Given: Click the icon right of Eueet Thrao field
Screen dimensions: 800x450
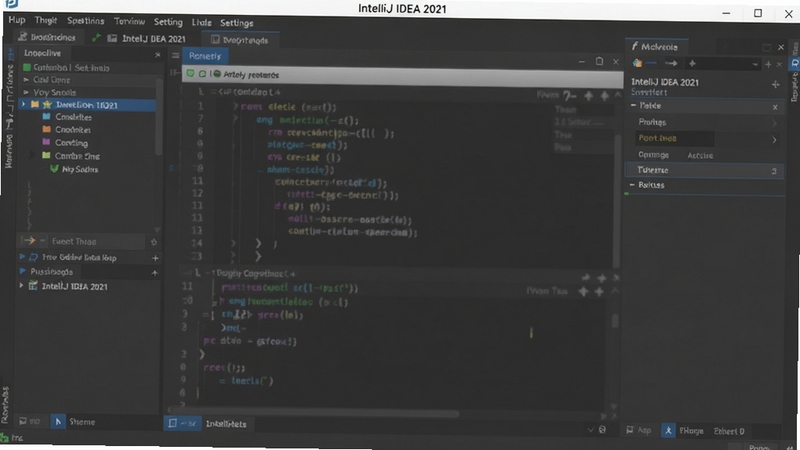Looking at the screenshot, I should point(154,241).
